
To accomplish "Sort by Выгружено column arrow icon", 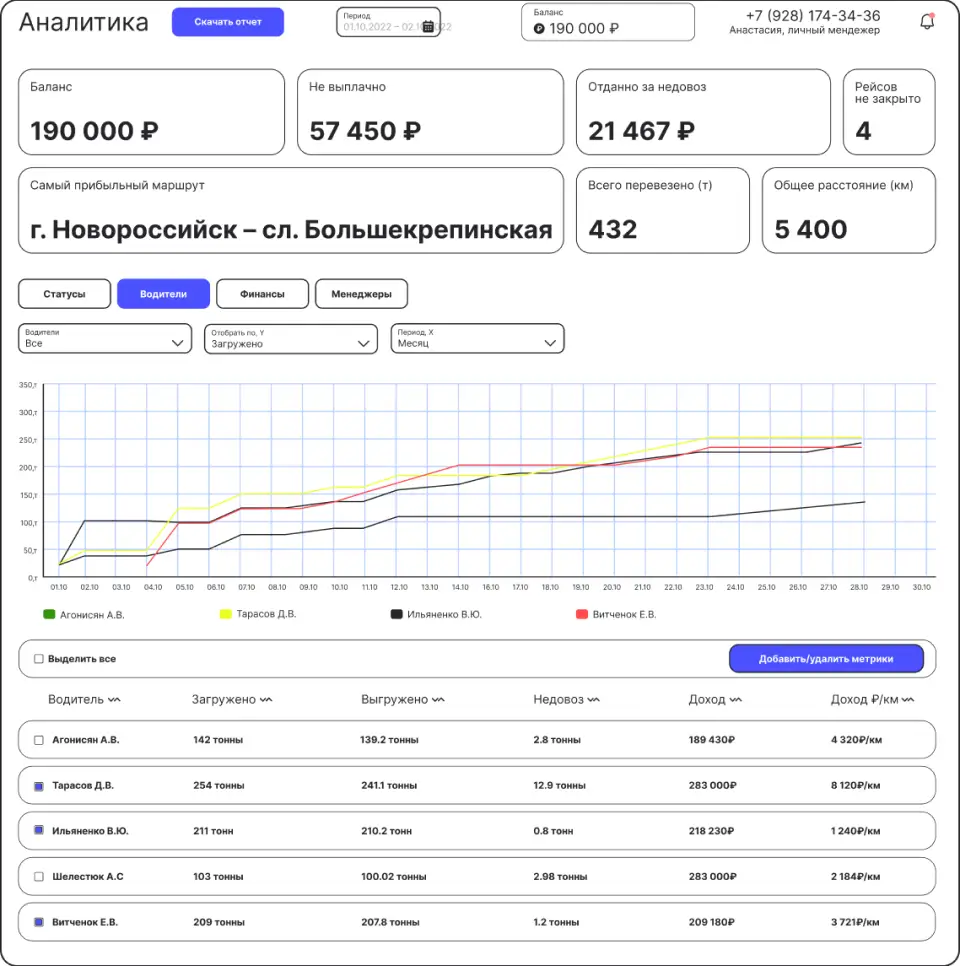I will pos(439,700).
